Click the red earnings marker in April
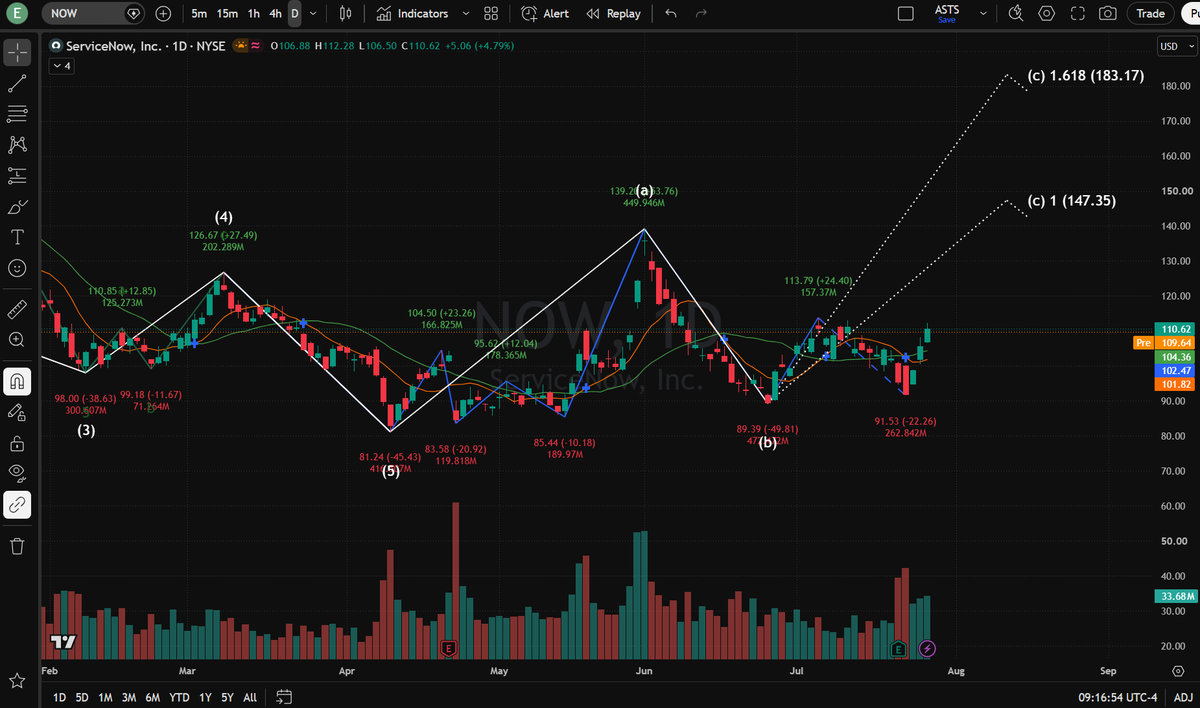 (x=448, y=649)
